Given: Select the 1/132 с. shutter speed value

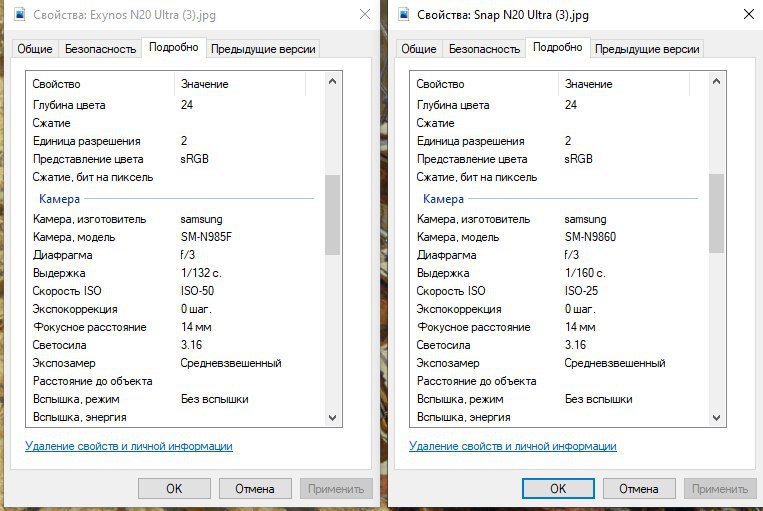Looking at the screenshot, I should [201, 273].
